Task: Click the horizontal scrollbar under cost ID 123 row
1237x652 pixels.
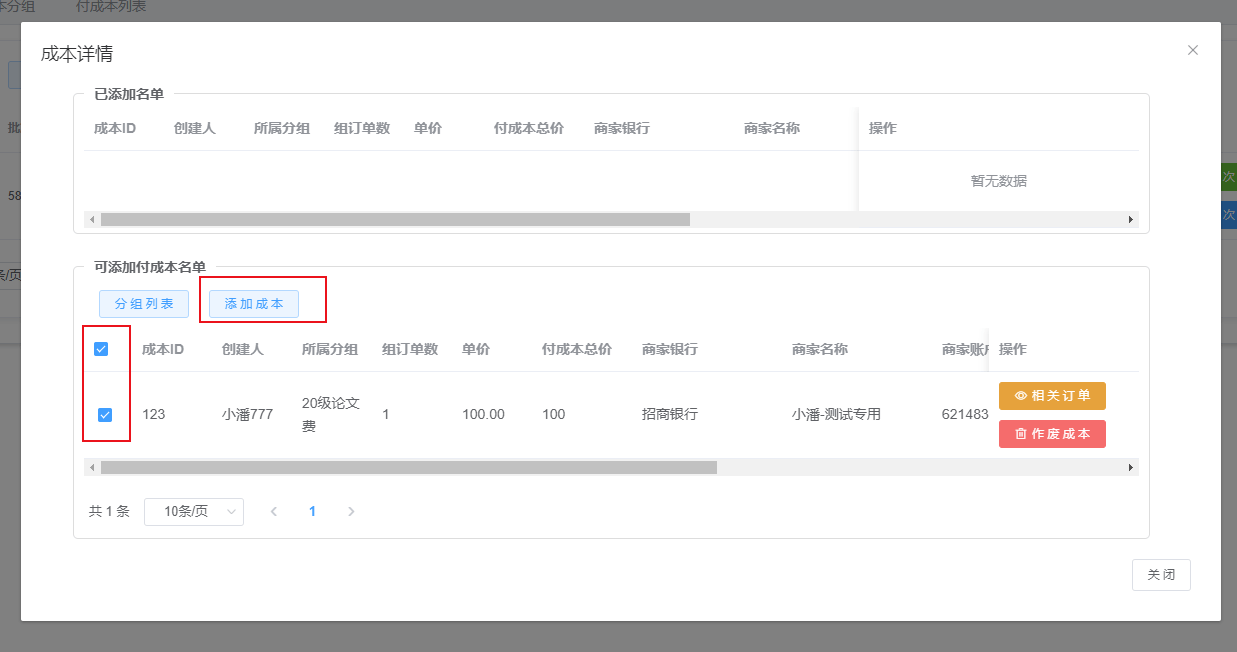Action: pos(409,467)
